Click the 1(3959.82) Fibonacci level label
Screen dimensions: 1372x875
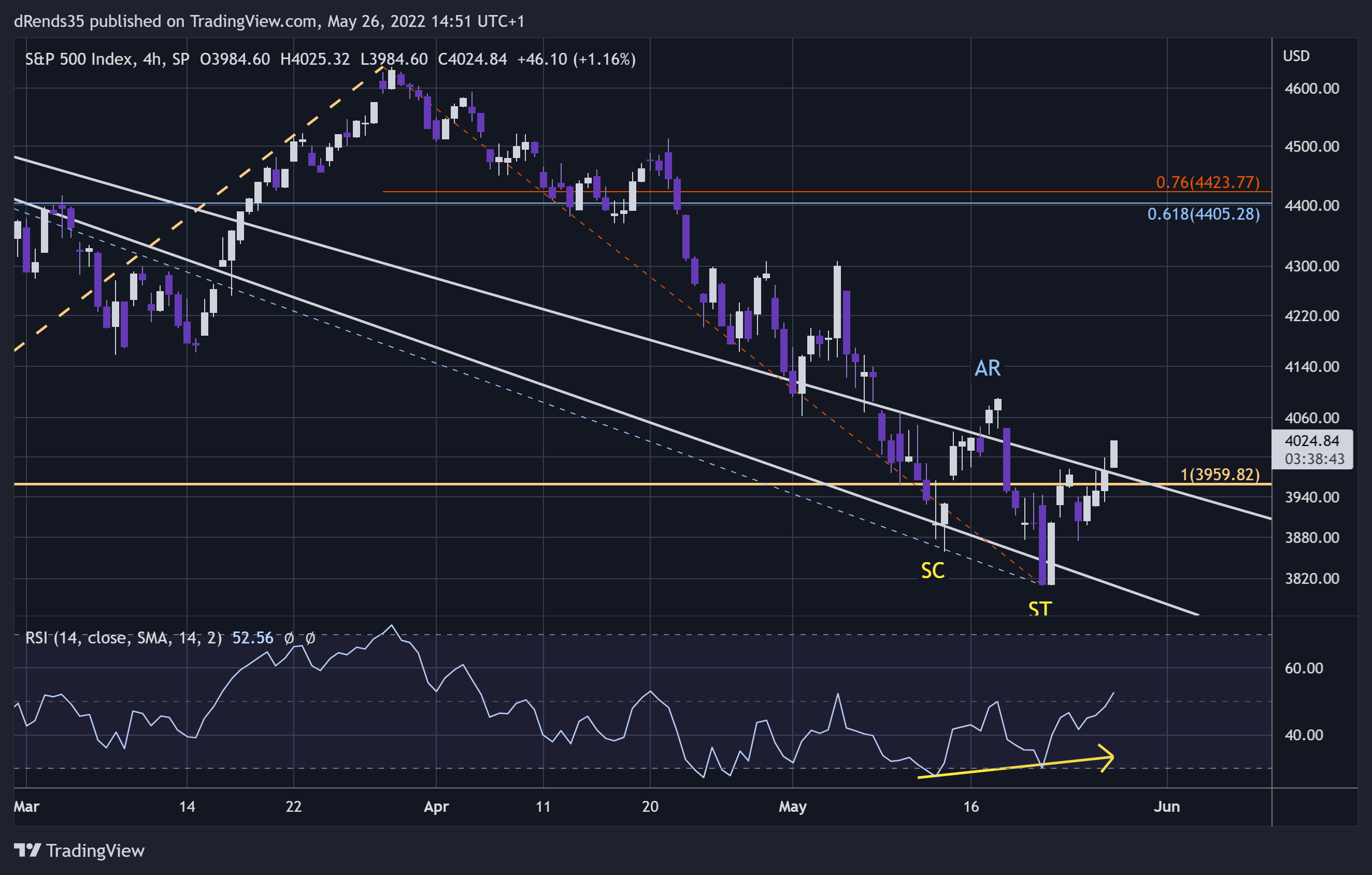click(1219, 475)
